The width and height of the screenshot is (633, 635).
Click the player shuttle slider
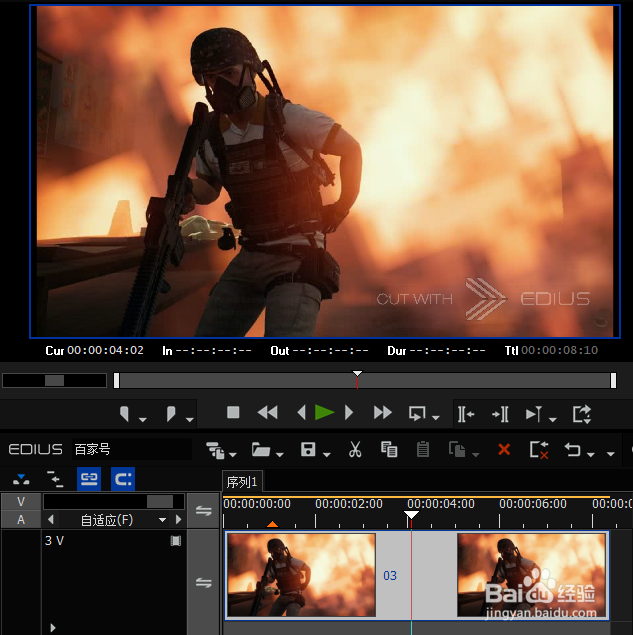point(54,380)
